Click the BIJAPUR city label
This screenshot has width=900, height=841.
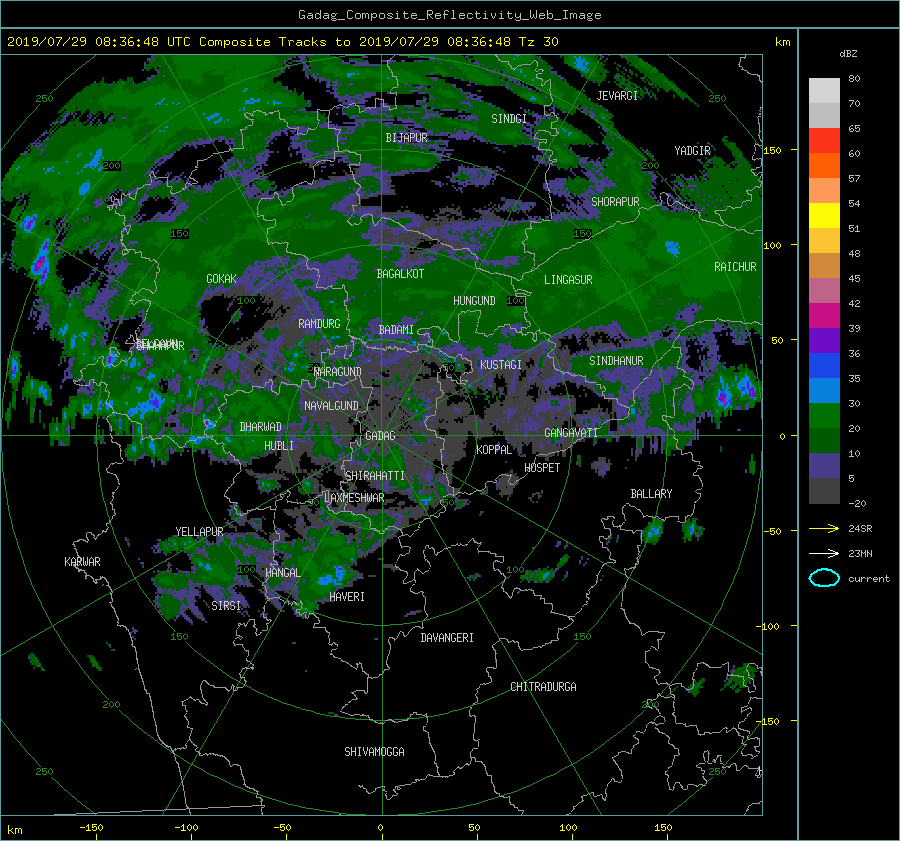(x=406, y=138)
